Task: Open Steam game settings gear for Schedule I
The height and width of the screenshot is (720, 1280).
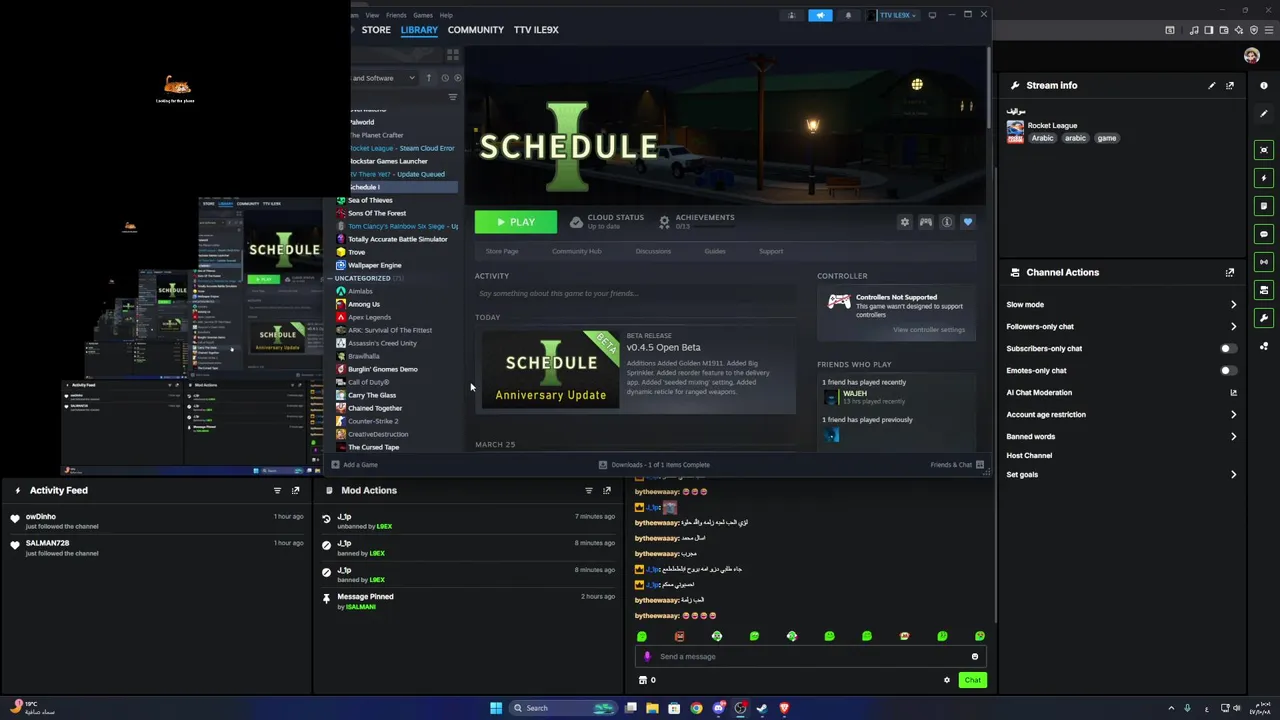Action: [905, 222]
